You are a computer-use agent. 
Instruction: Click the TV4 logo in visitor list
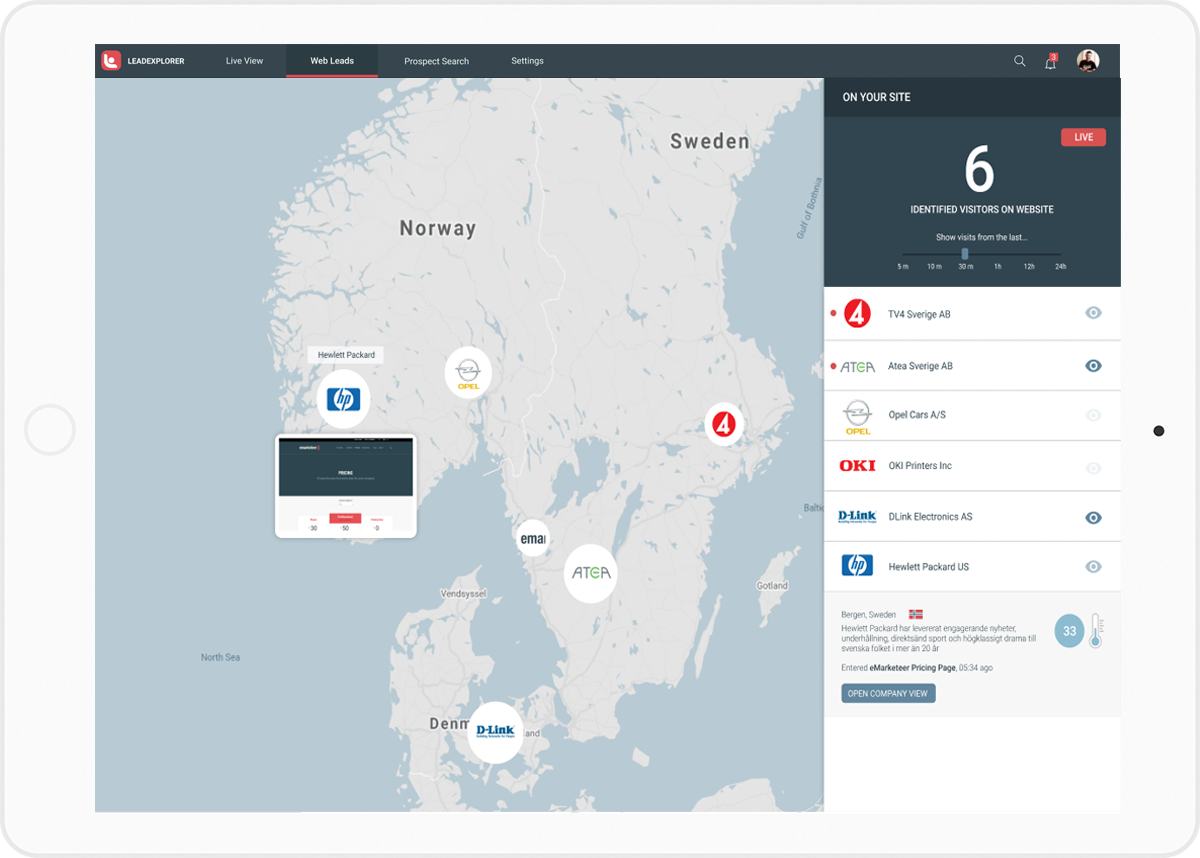tap(857, 314)
